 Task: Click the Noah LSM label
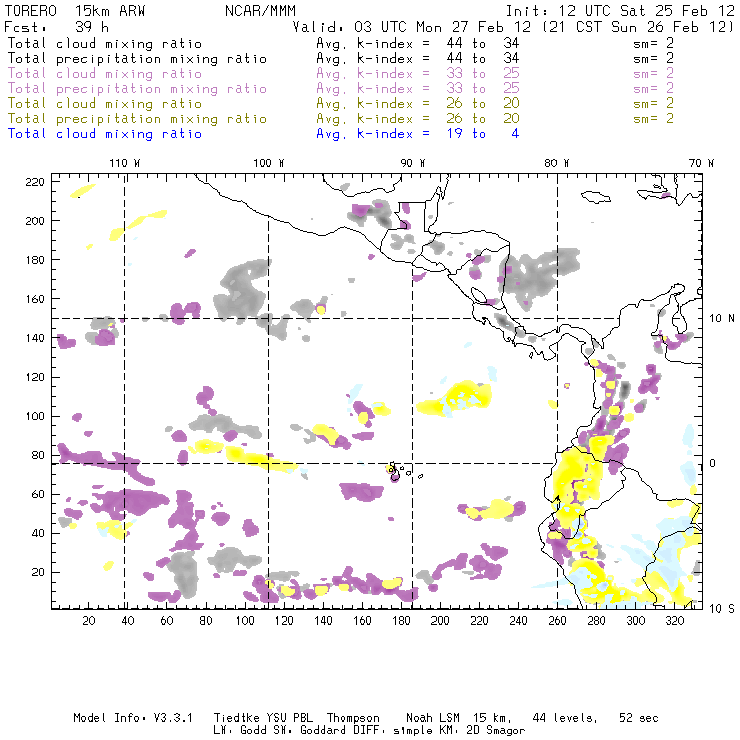[436, 718]
